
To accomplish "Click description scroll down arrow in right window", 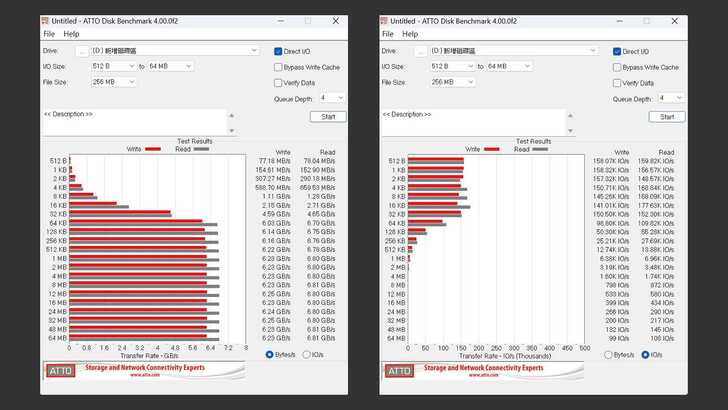I will 571,131.
